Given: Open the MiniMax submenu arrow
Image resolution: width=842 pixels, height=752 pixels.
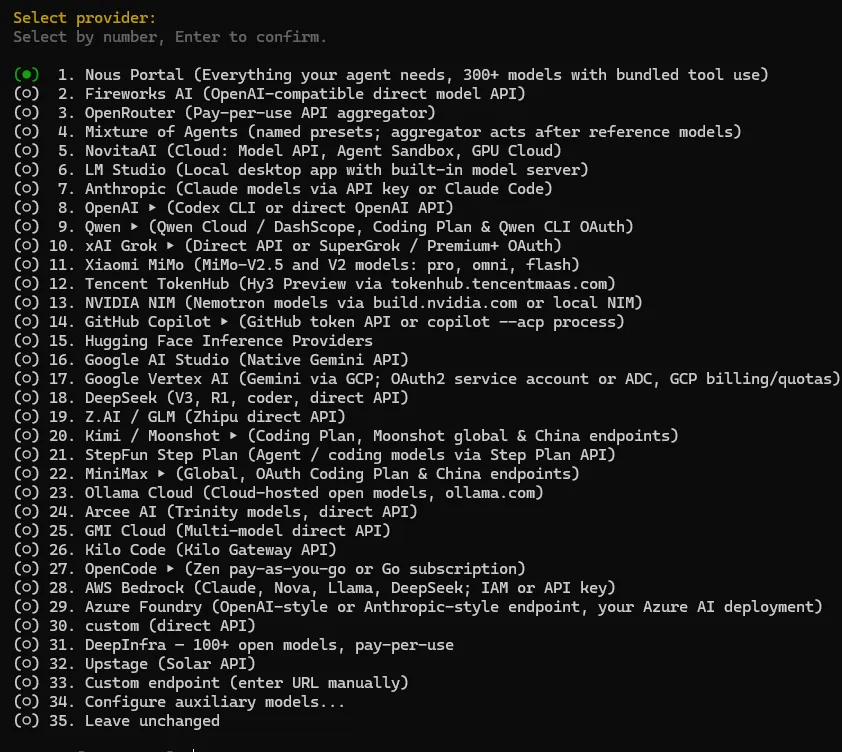Looking at the screenshot, I should [162, 474].
